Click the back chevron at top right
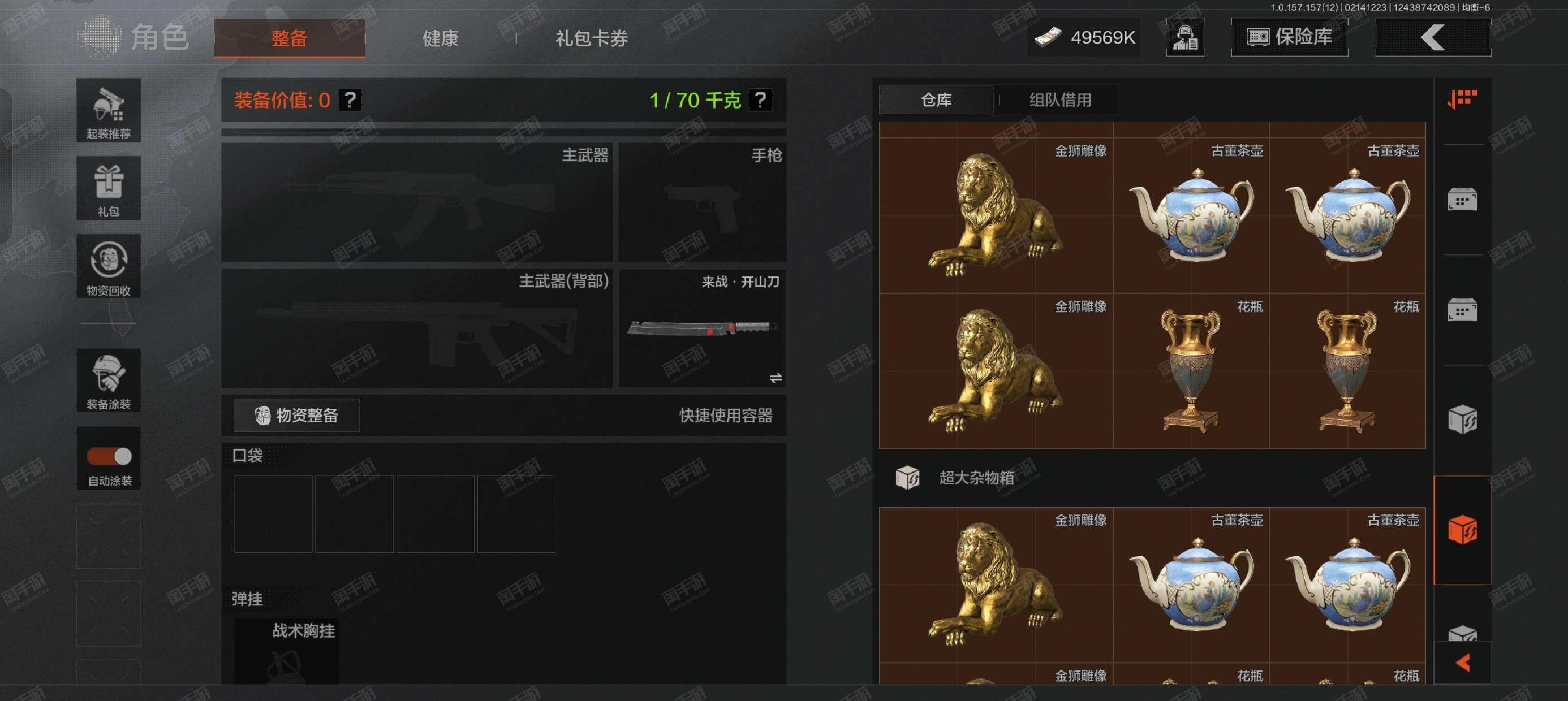 (1433, 37)
